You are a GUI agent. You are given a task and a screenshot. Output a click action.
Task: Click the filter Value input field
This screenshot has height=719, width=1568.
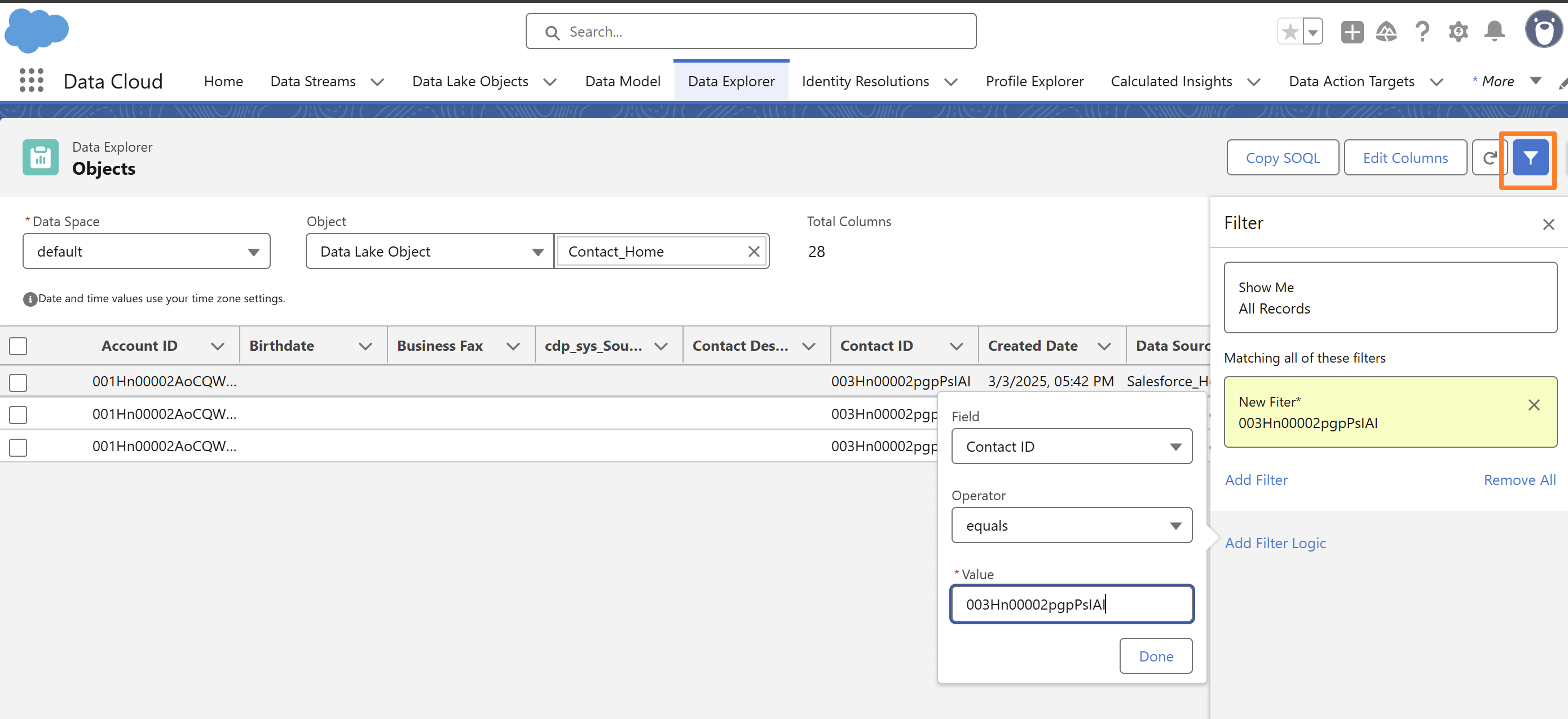[1071, 605]
